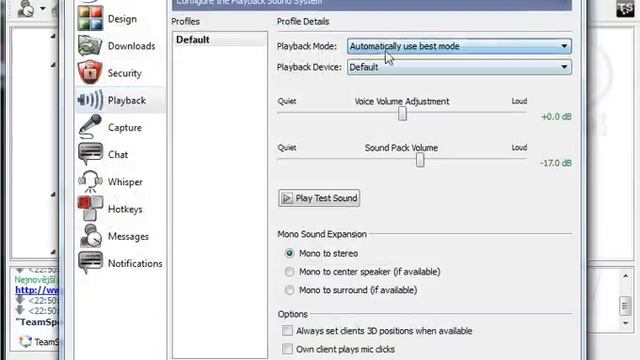This screenshot has width=640, height=360.
Task: Click the +0.0 dB voice volume value
Action: point(556,117)
